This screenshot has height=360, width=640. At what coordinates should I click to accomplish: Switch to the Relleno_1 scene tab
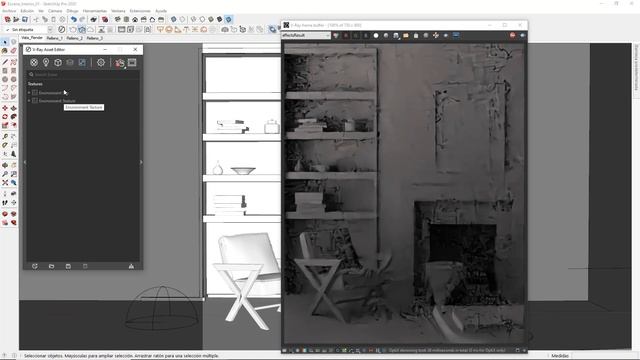click(x=54, y=38)
